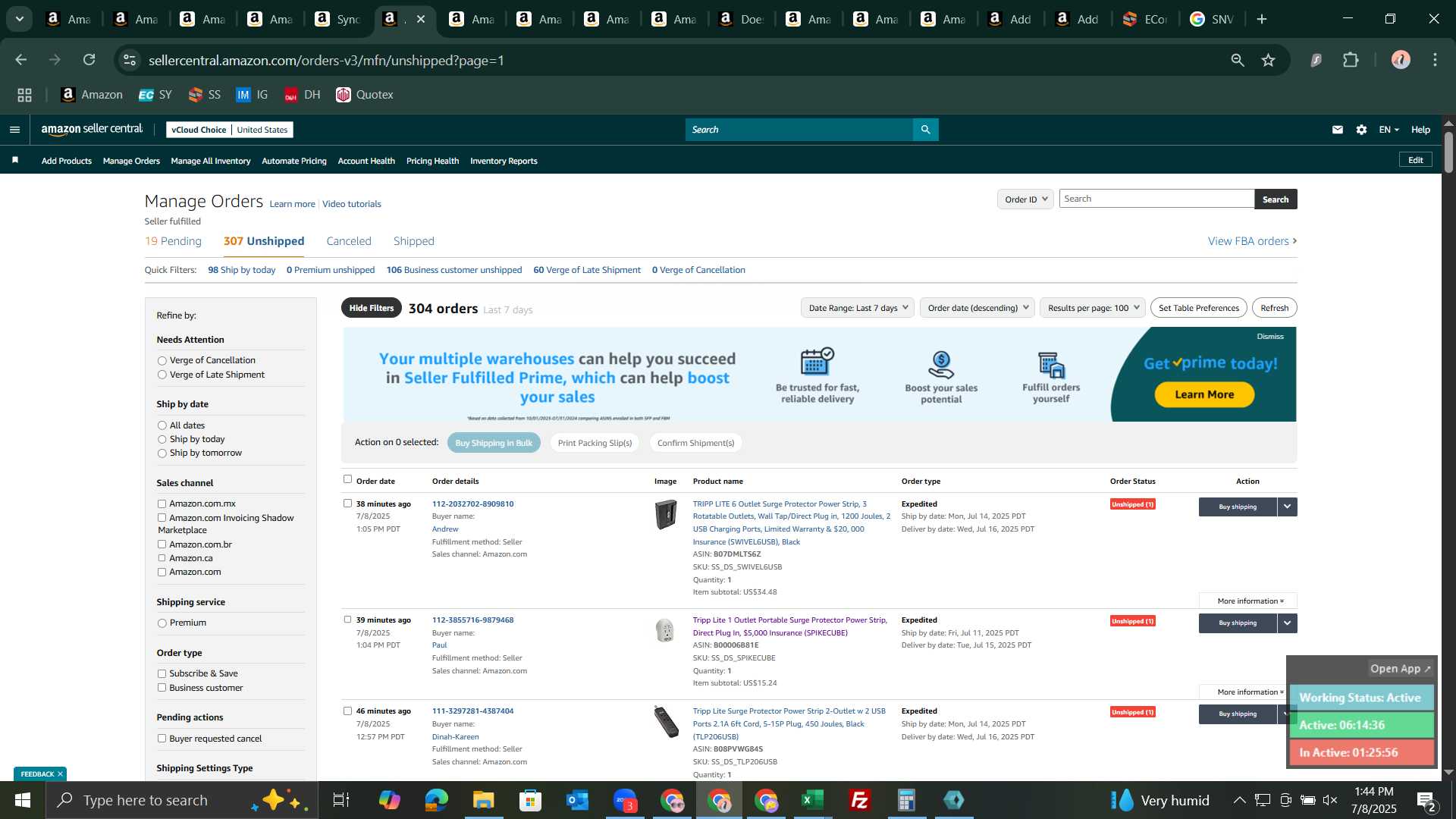Bookmark this page with the star icon
1456x819 pixels.
pos(1269,60)
